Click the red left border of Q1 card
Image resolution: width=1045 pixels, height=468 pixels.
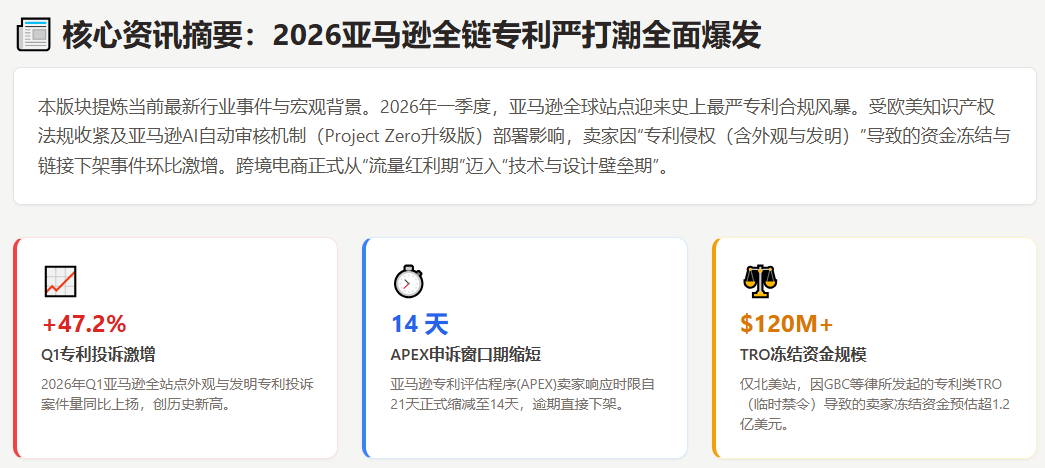(x=16, y=348)
